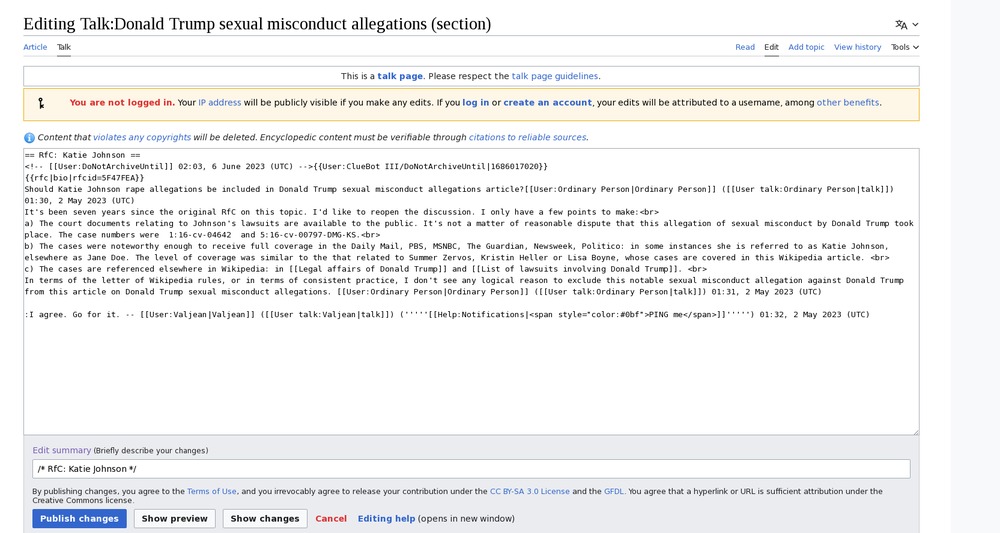Click the key icon in login warning
1000x533 pixels.
pos(41,103)
